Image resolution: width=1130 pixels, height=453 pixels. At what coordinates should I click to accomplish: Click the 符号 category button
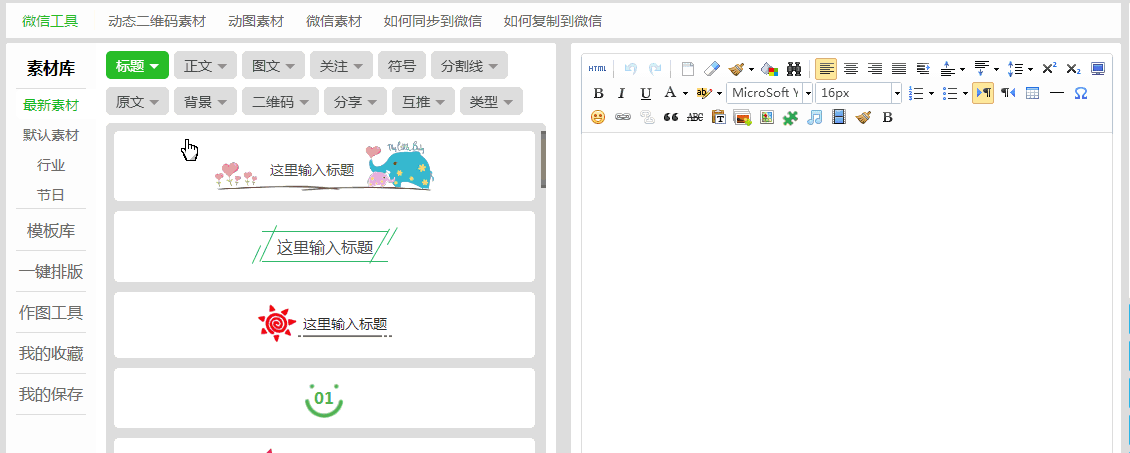click(402, 66)
